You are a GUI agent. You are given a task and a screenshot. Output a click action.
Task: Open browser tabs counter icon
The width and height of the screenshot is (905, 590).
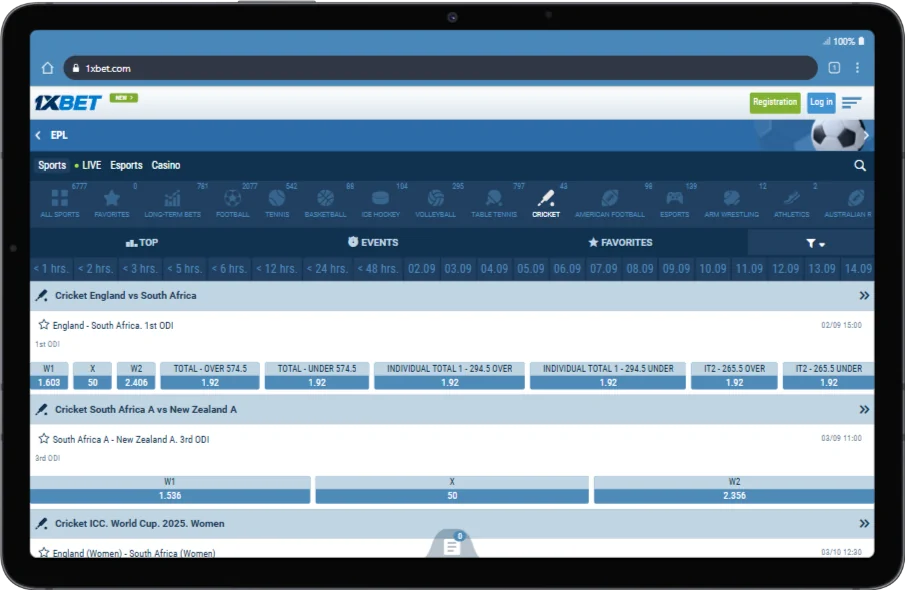(x=834, y=68)
